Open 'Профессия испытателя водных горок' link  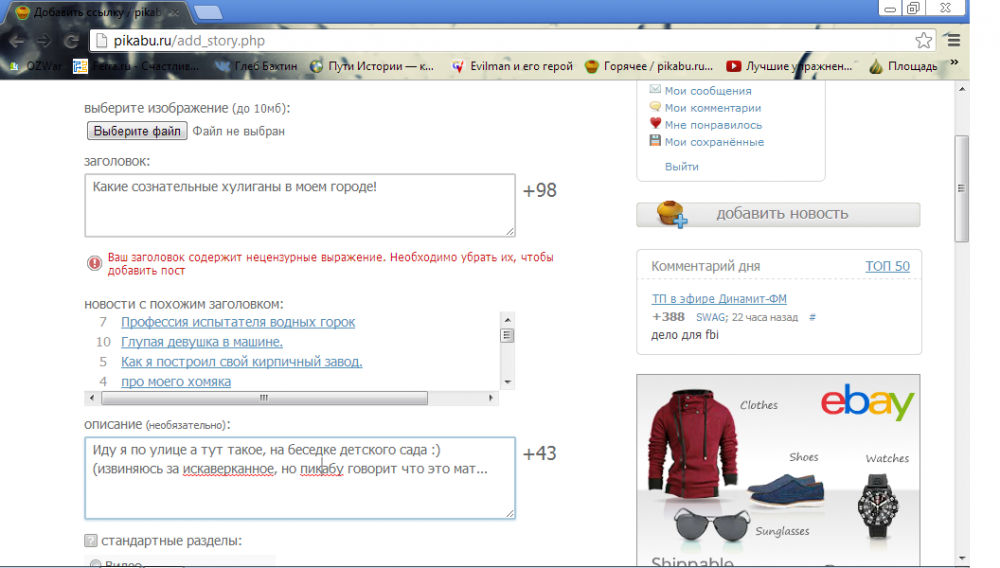tap(238, 322)
